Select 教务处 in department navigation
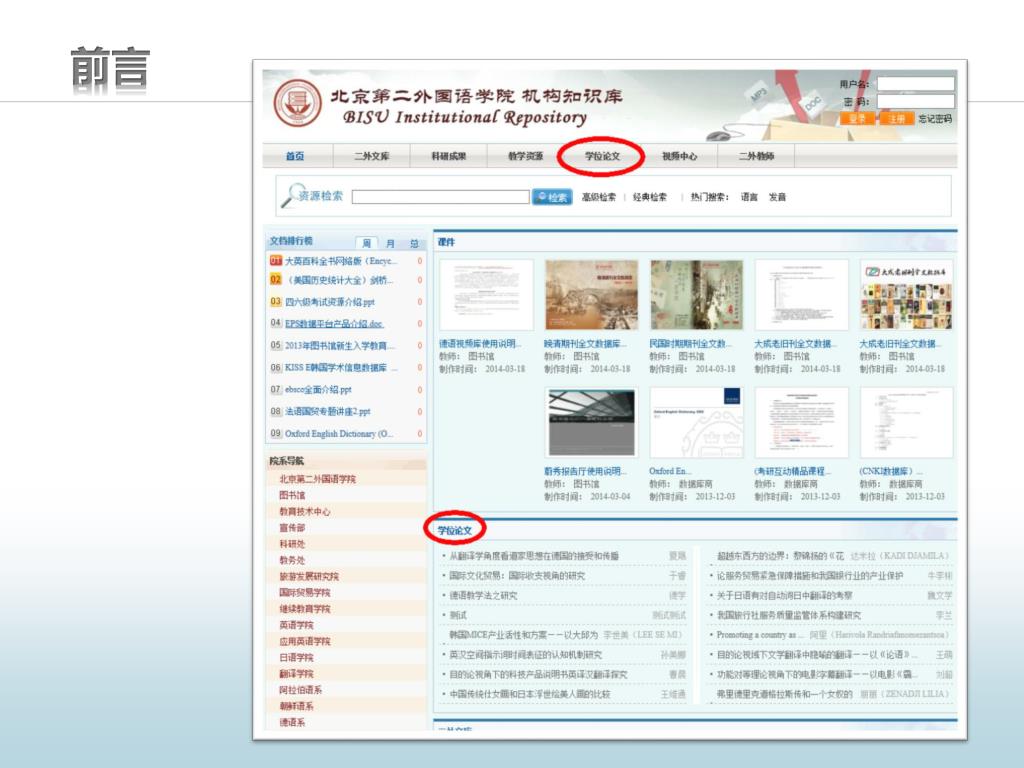Screen dimensions: 1024x768 293,560
